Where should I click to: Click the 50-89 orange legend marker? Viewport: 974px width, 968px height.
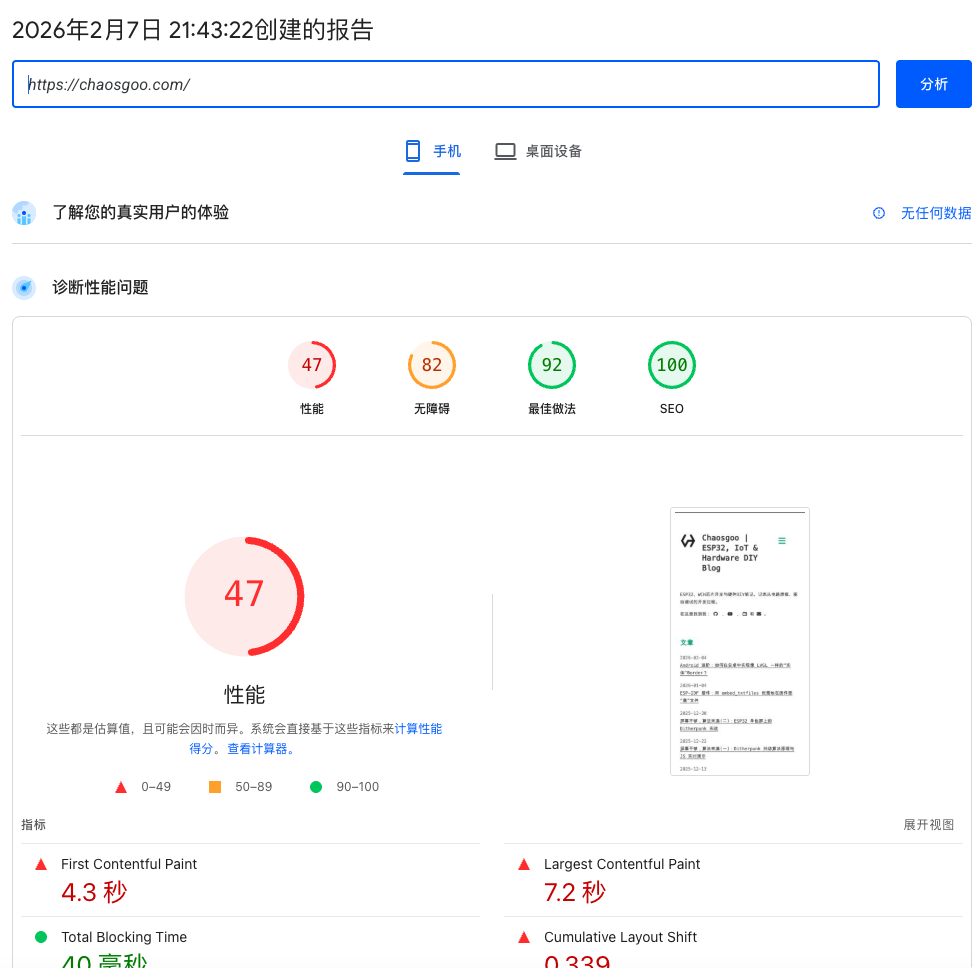coord(214,787)
